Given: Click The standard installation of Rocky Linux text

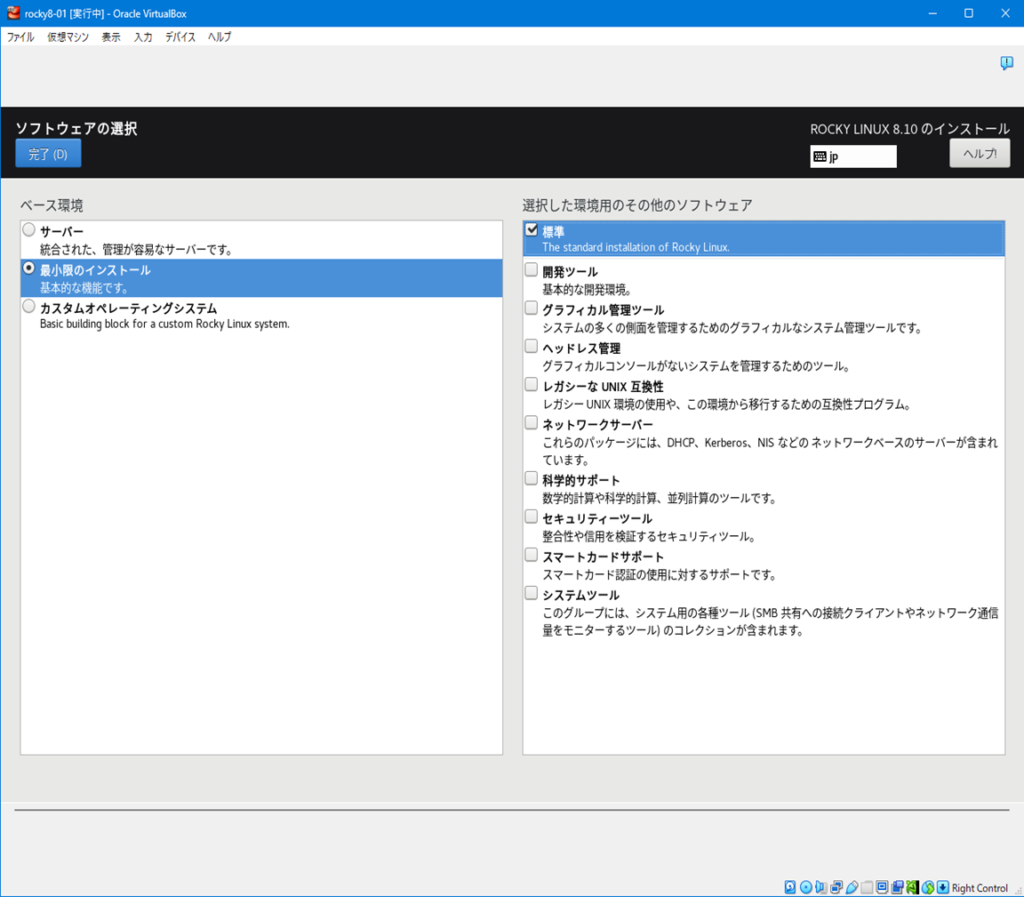Looking at the screenshot, I should pos(636,247).
